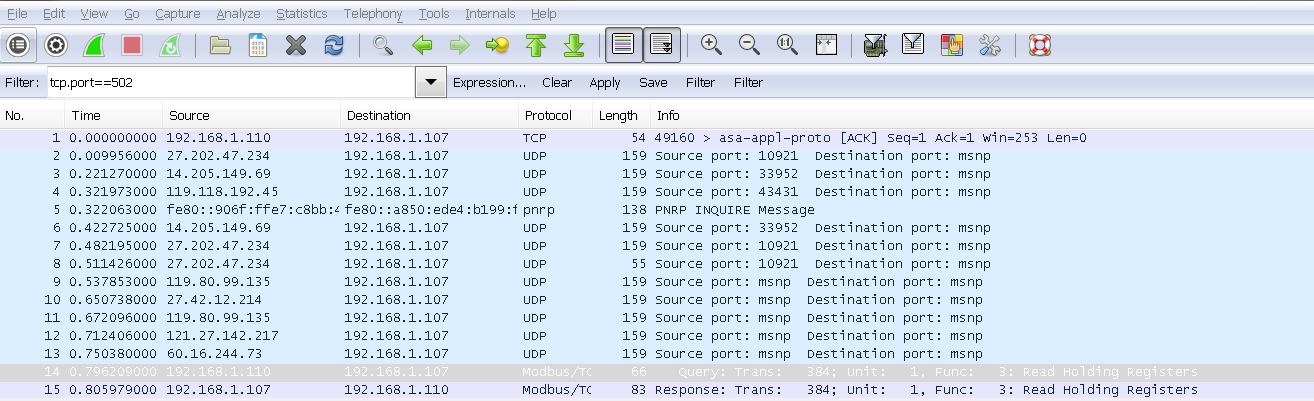Screen dimensions: 1314x401
Task: Toggle auto-scroll in live capture
Action: [661, 45]
